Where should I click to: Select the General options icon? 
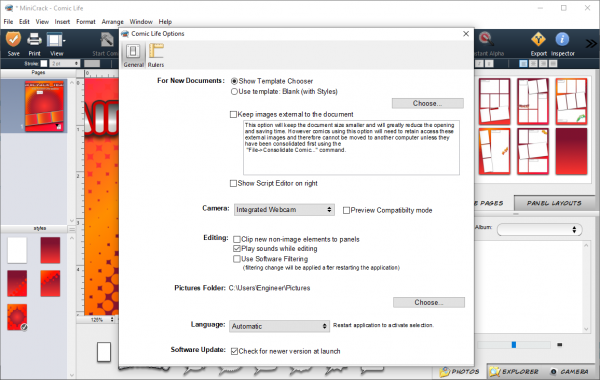[133, 55]
